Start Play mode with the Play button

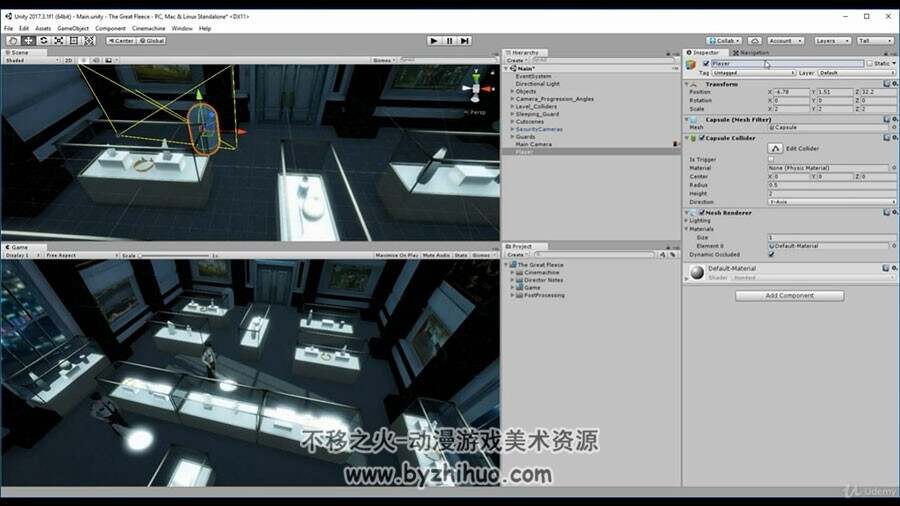434,41
